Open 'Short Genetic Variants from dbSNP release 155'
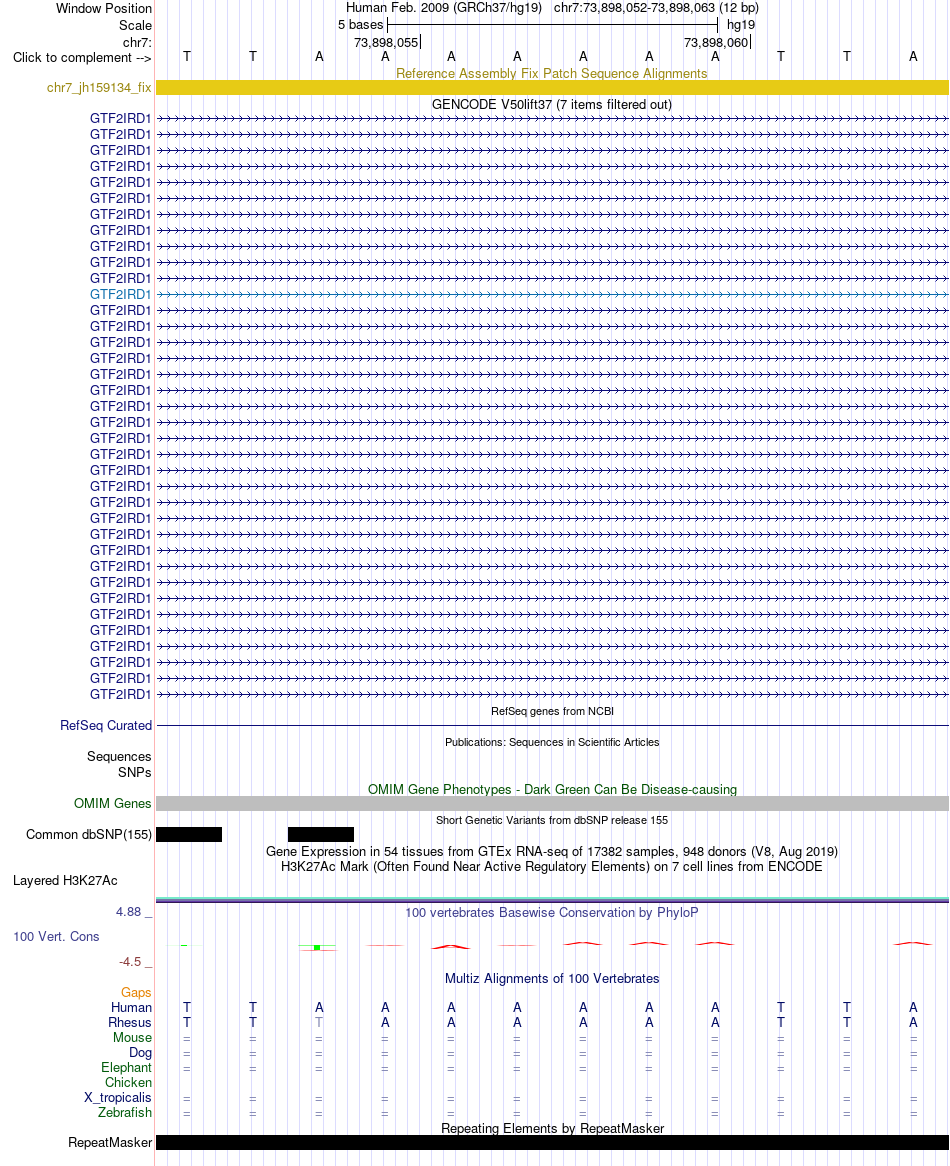The image size is (950, 1166). click(552, 820)
